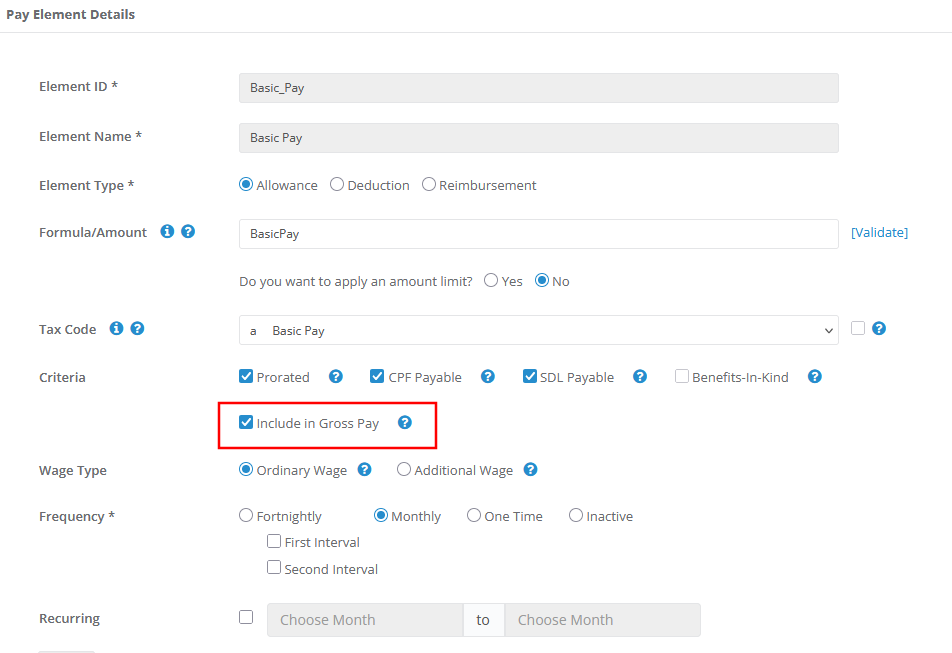Screen dimensions: 952x653
Task: Open help icon next to Additional Wage
Action: 531,470
